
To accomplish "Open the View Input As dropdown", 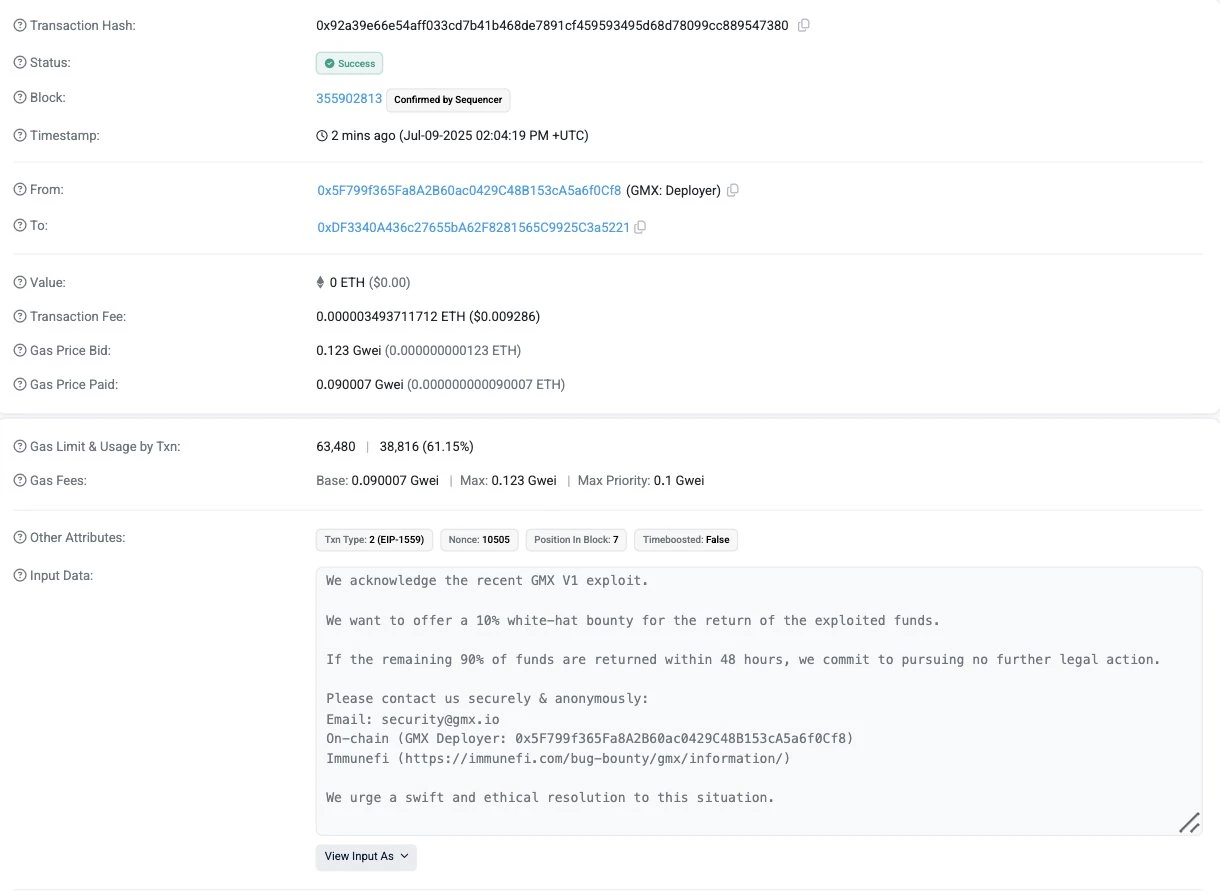I will pos(366,857).
